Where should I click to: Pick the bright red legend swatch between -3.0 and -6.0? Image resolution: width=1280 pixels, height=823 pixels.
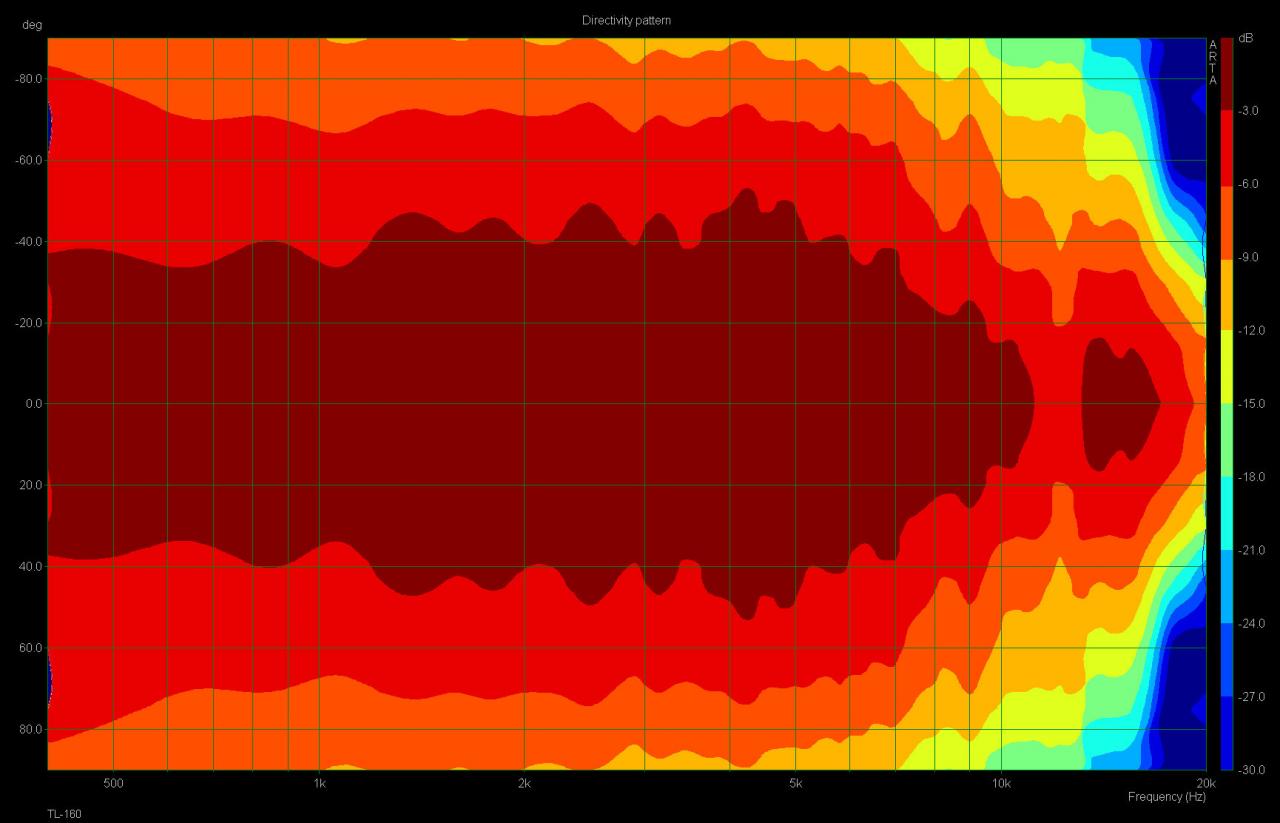click(1227, 147)
